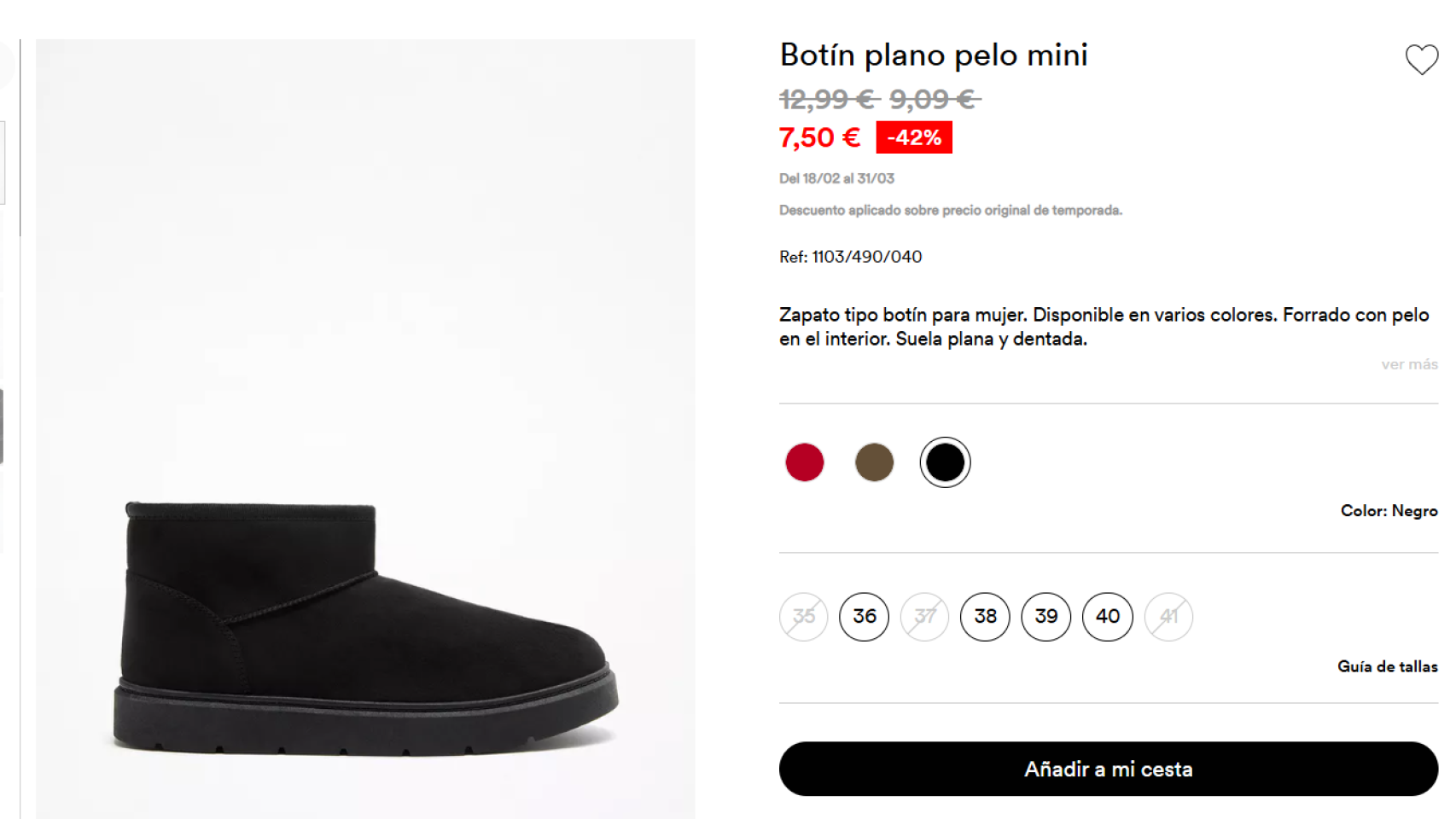The image size is (1456, 819).
Task: Pick size 40
Action: [x=1107, y=616]
